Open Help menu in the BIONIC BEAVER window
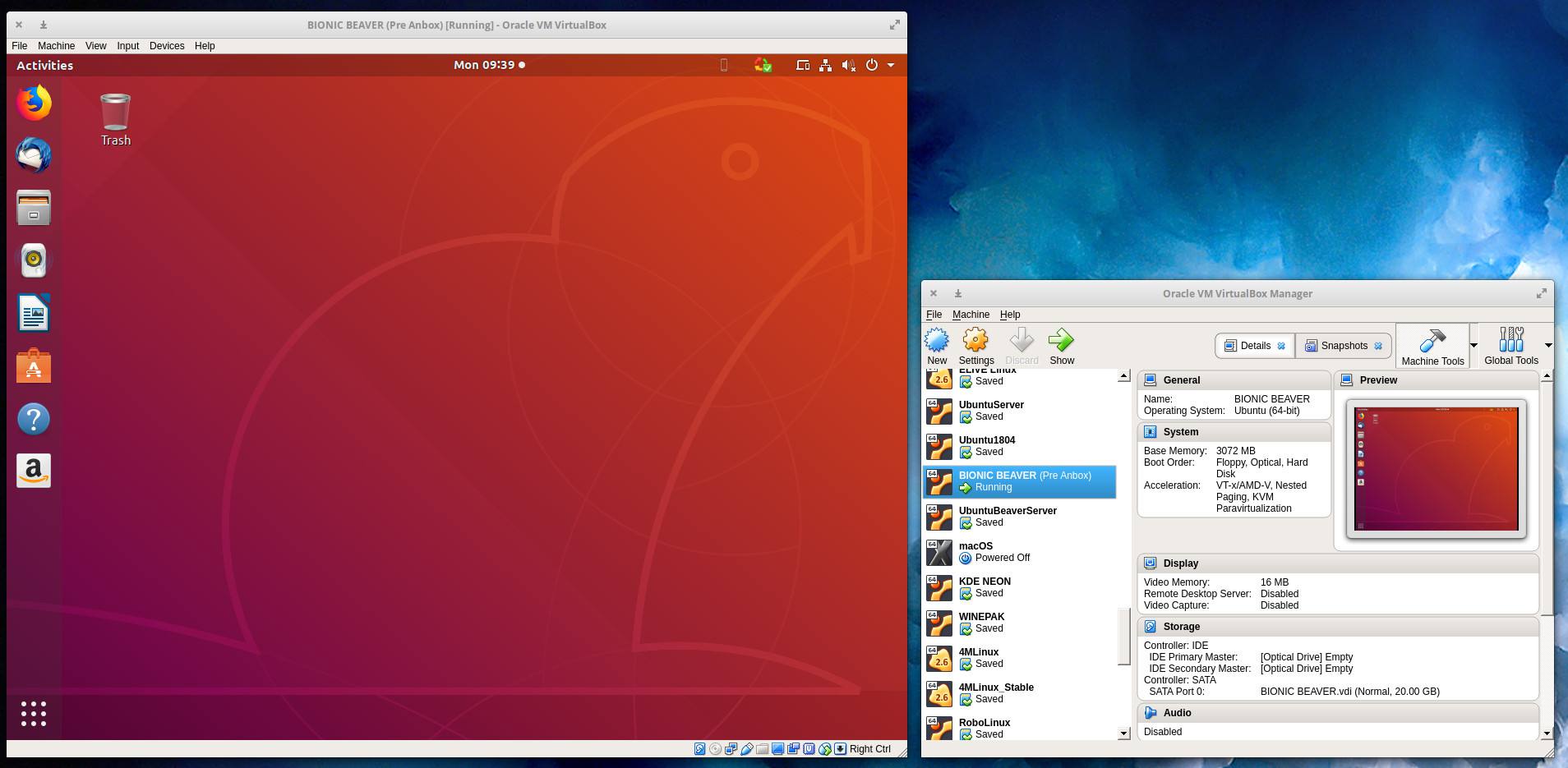This screenshot has height=768, width=1568. pyautogui.click(x=205, y=46)
